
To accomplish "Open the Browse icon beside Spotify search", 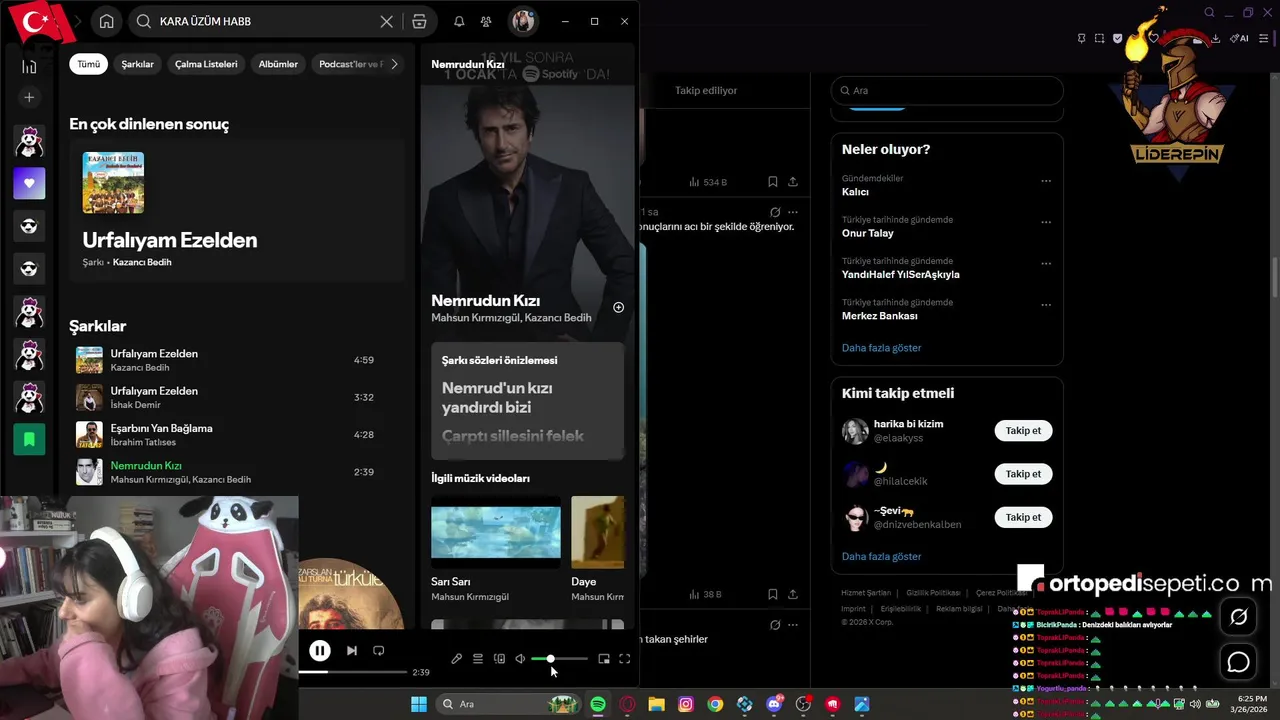I will tap(419, 21).
